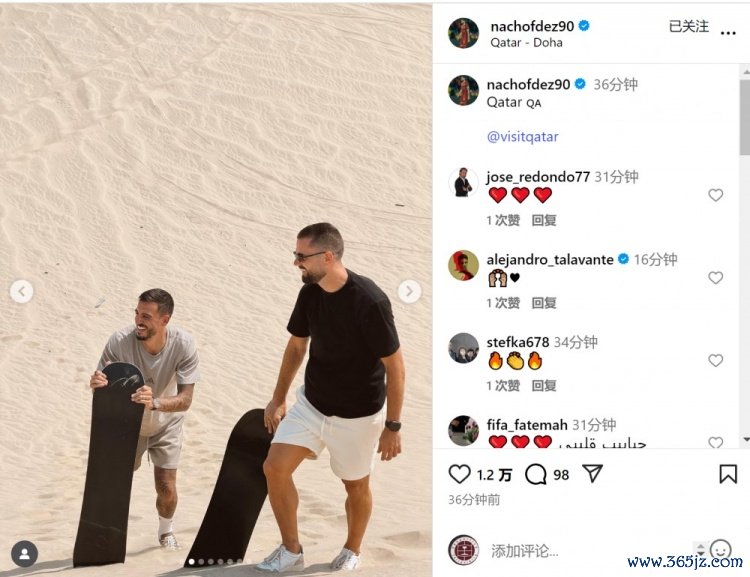Open the @visitqatar mention link
This screenshot has width=750, height=577.
(x=522, y=137)
